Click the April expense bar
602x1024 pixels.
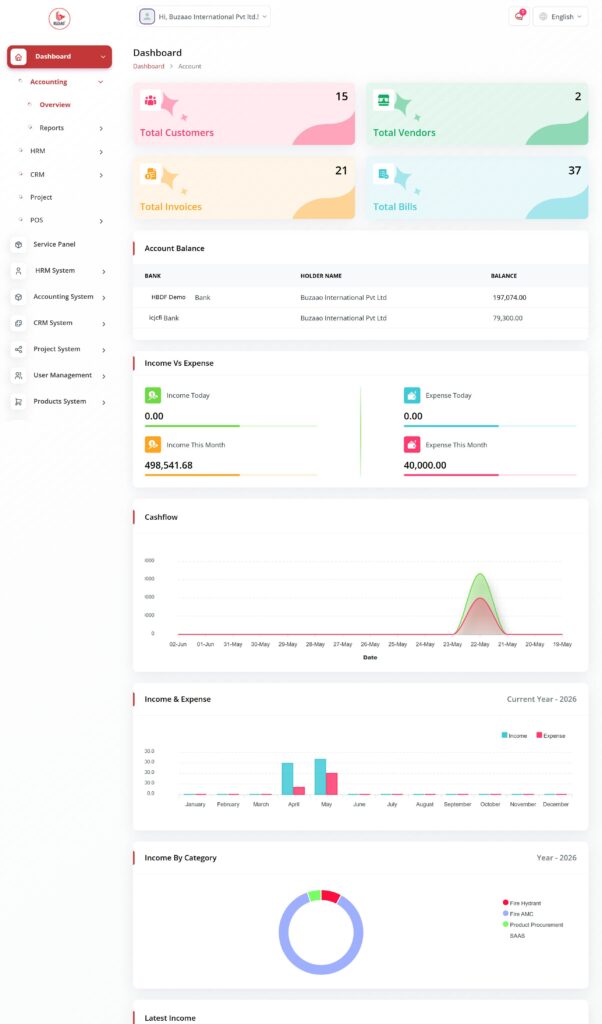pos(299,791)
